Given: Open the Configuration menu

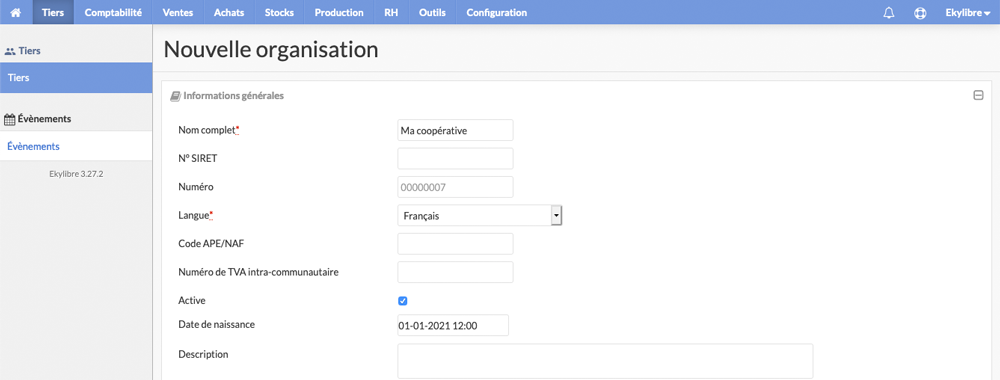Looking at the screenshot, I should click(497, 13).
